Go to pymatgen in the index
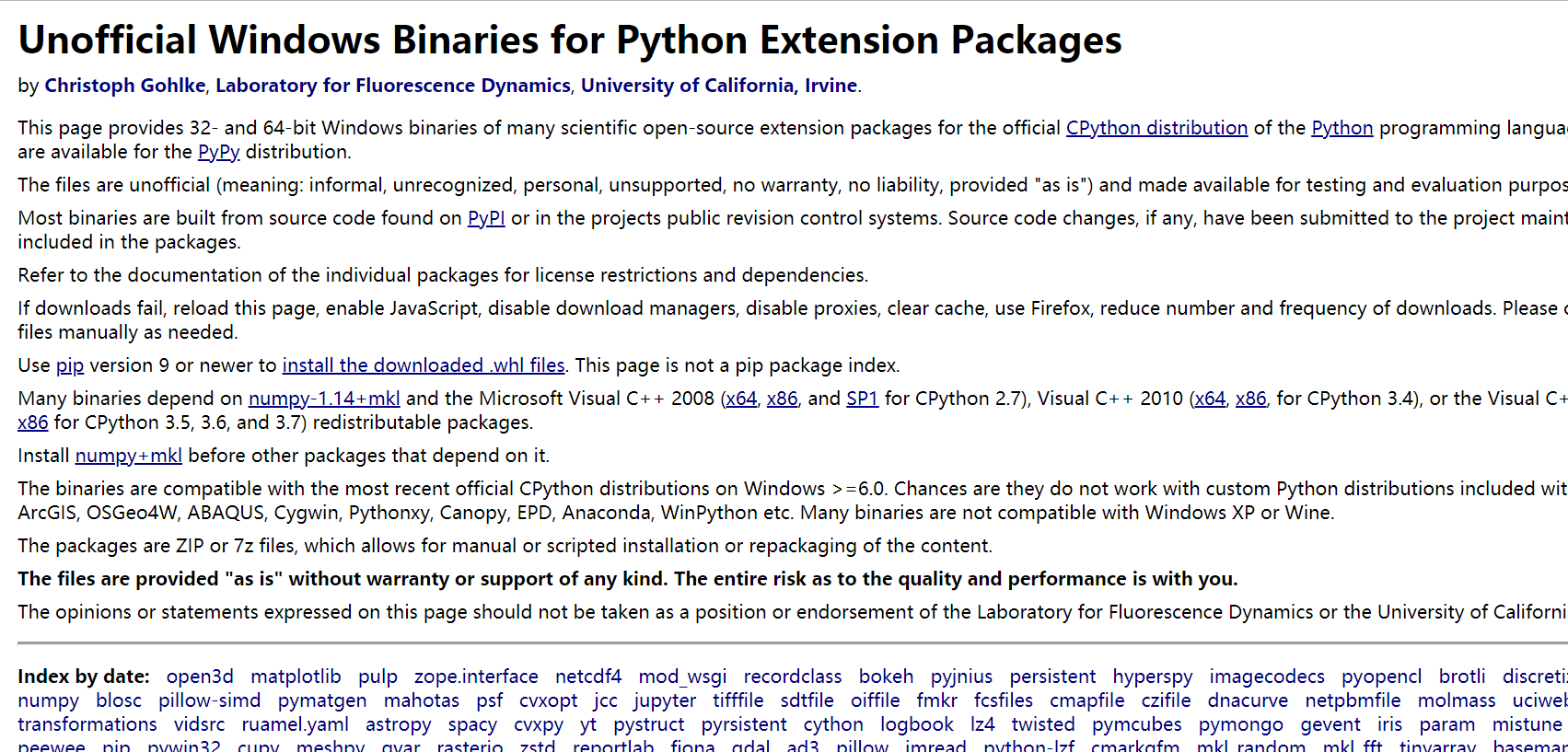 point(322,700)
